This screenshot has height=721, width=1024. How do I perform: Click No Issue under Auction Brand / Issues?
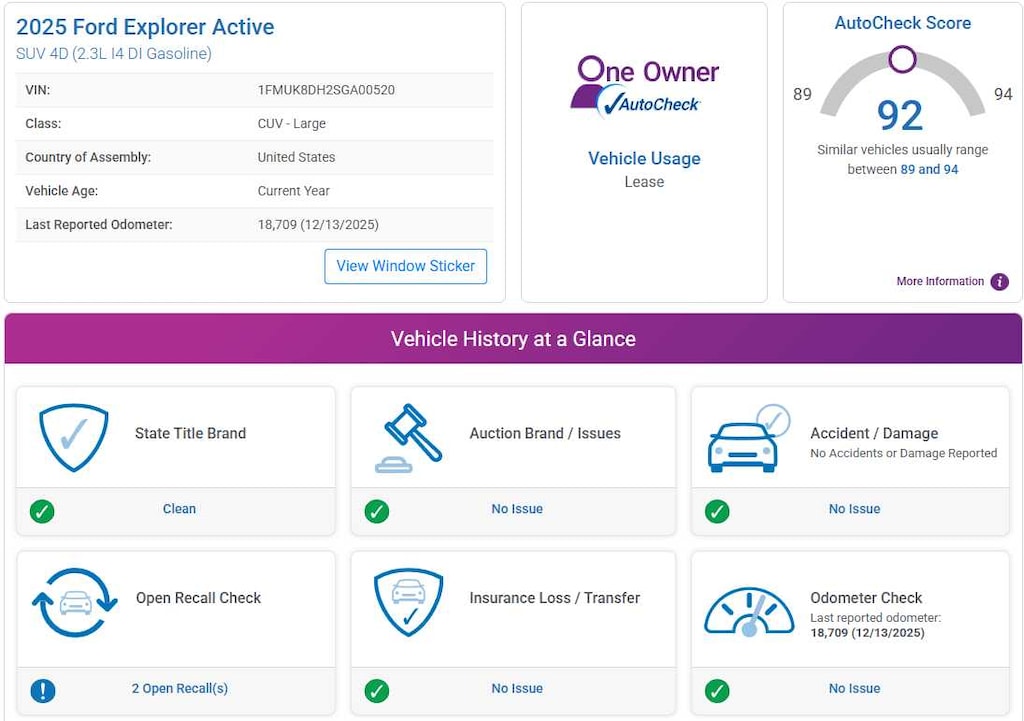[x=517, y=509]
